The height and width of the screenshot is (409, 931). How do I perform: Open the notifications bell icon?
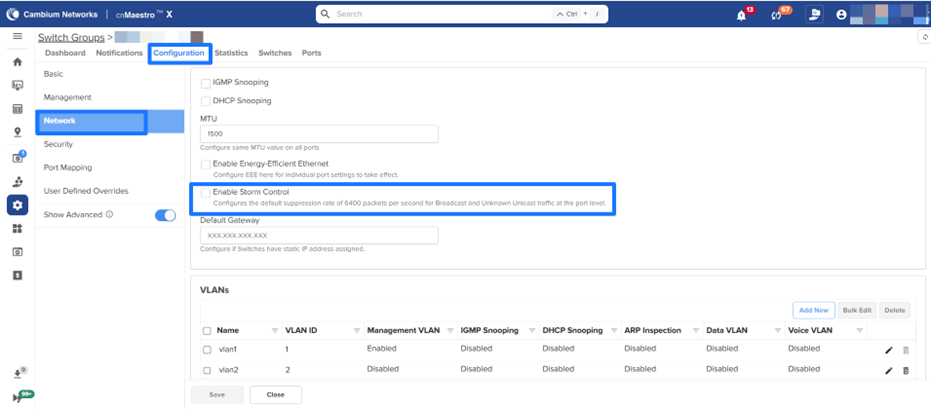tap(741, 15)
